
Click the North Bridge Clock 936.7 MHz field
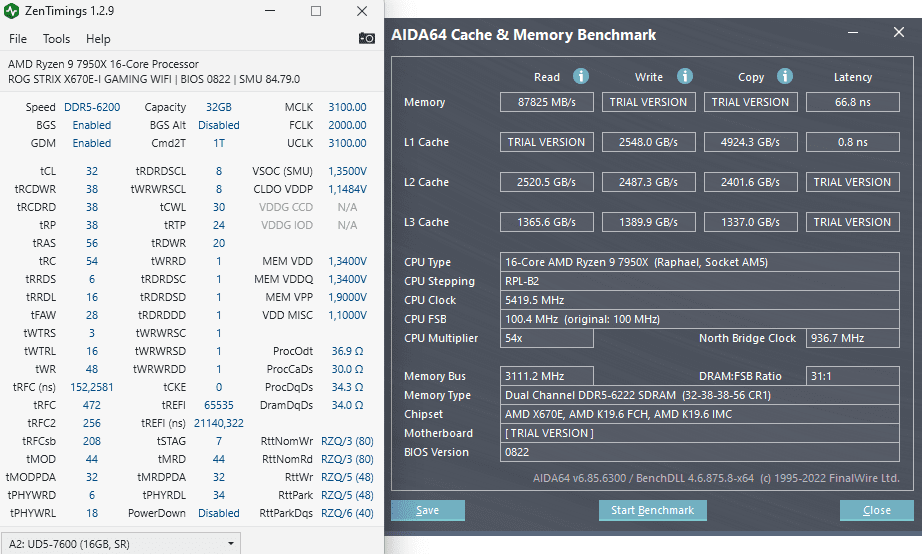coord(853,338)
